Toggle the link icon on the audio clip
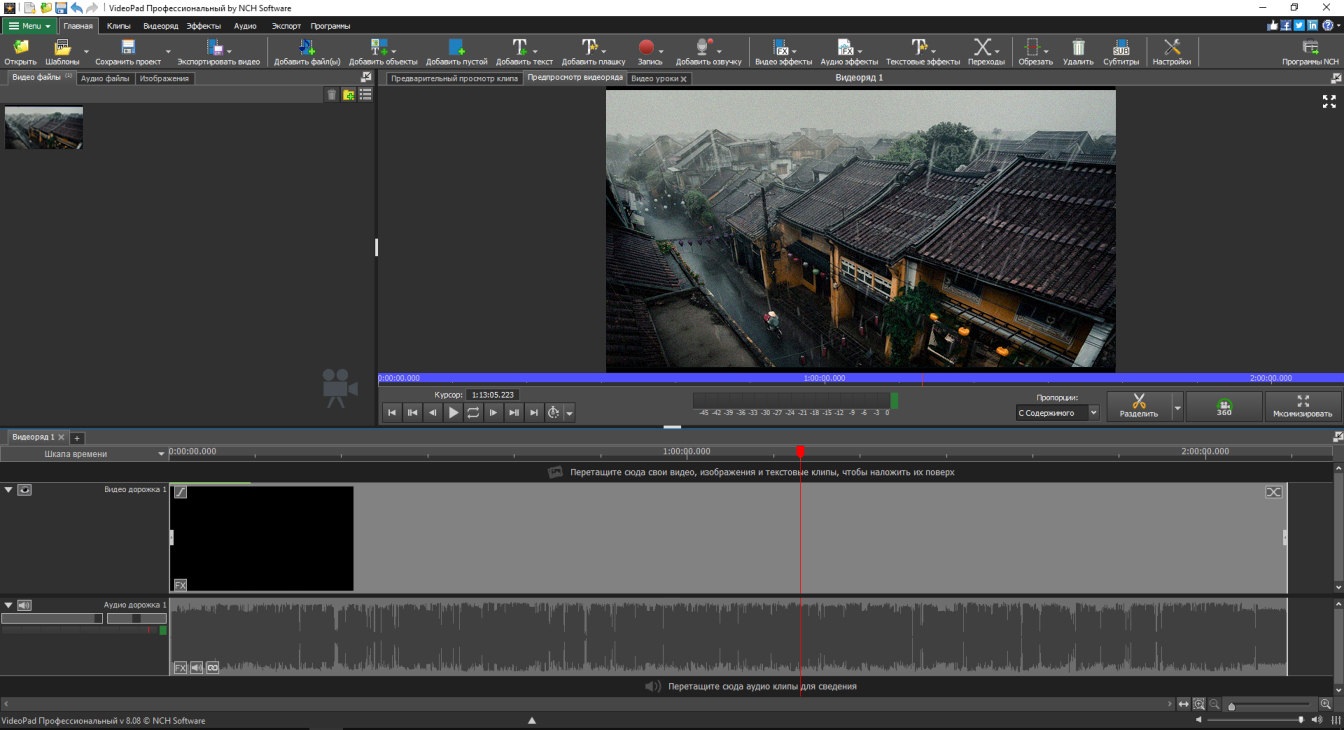Screen dimensions: 1344x730 pos(212,667)
